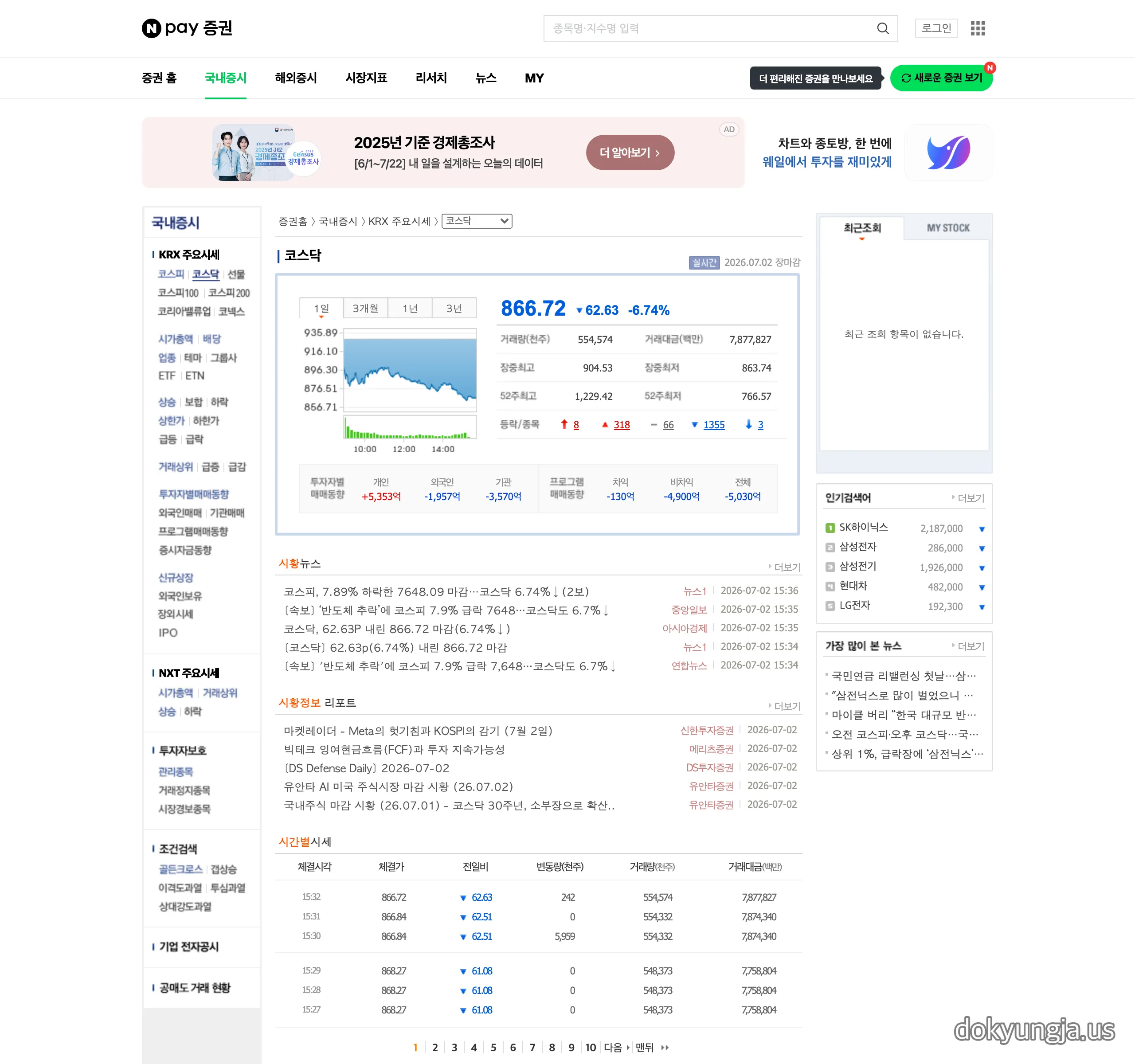This screenshot has height=1064, width=1135.
Task: Click the upper-limit red arrow count 8
Action: 576,425
